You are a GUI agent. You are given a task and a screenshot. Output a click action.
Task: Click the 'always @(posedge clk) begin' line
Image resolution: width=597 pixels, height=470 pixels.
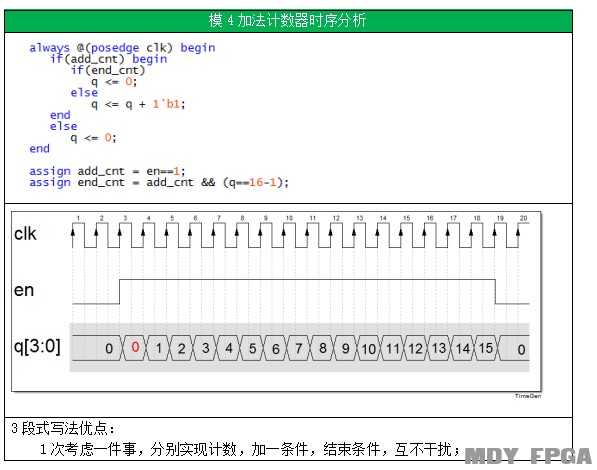pos(122,48)
